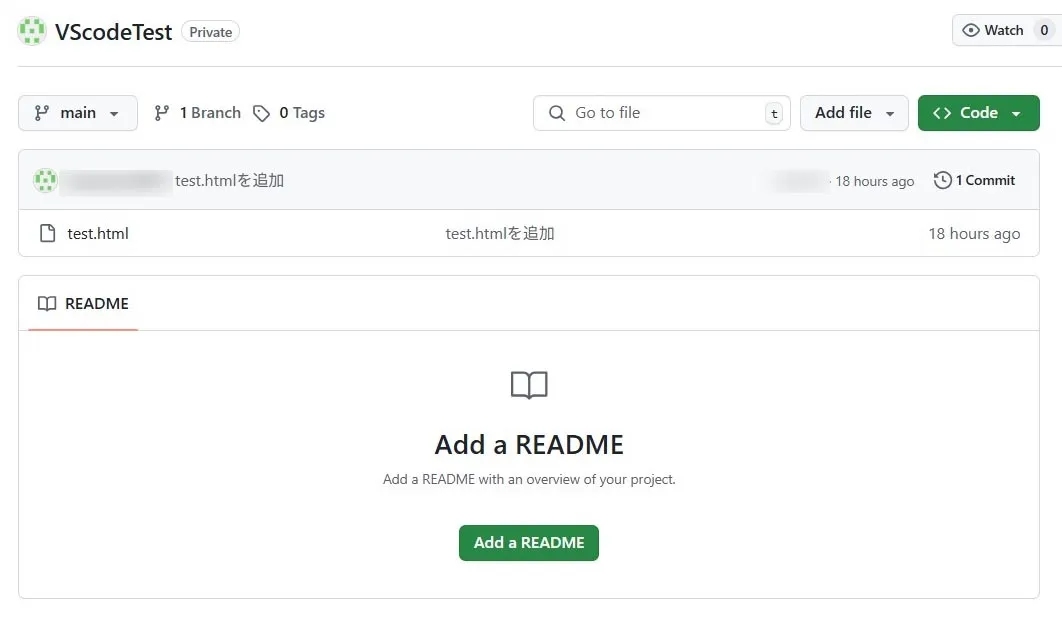The width and height of the screenshot is (1062, 618).
Task: Open the 1 Branch link
Action: point(210,113)
